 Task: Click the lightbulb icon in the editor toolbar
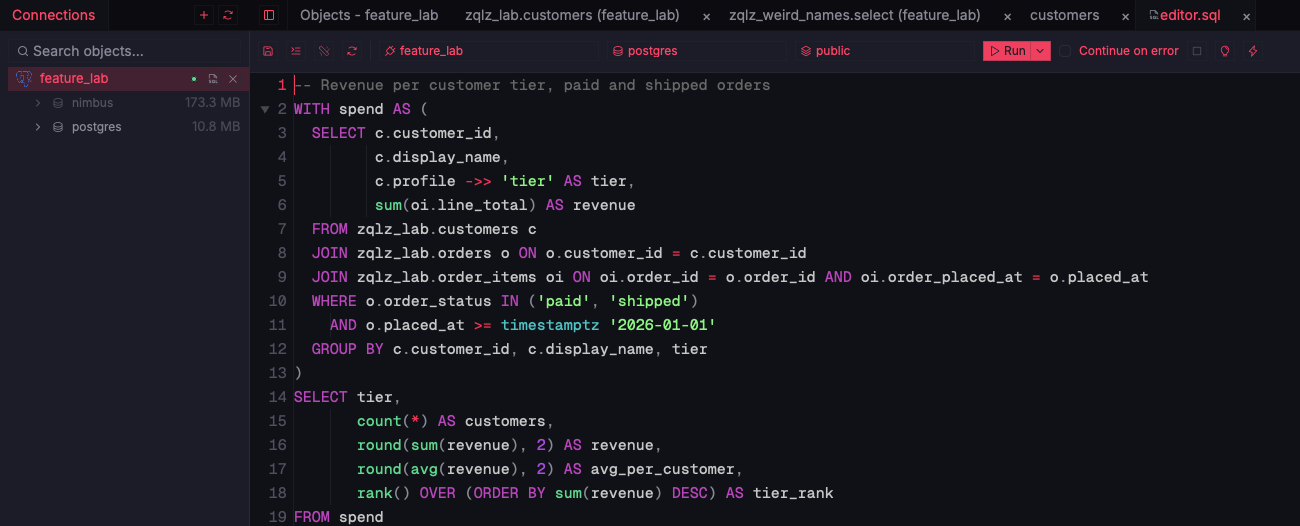tap(1225, 51)
